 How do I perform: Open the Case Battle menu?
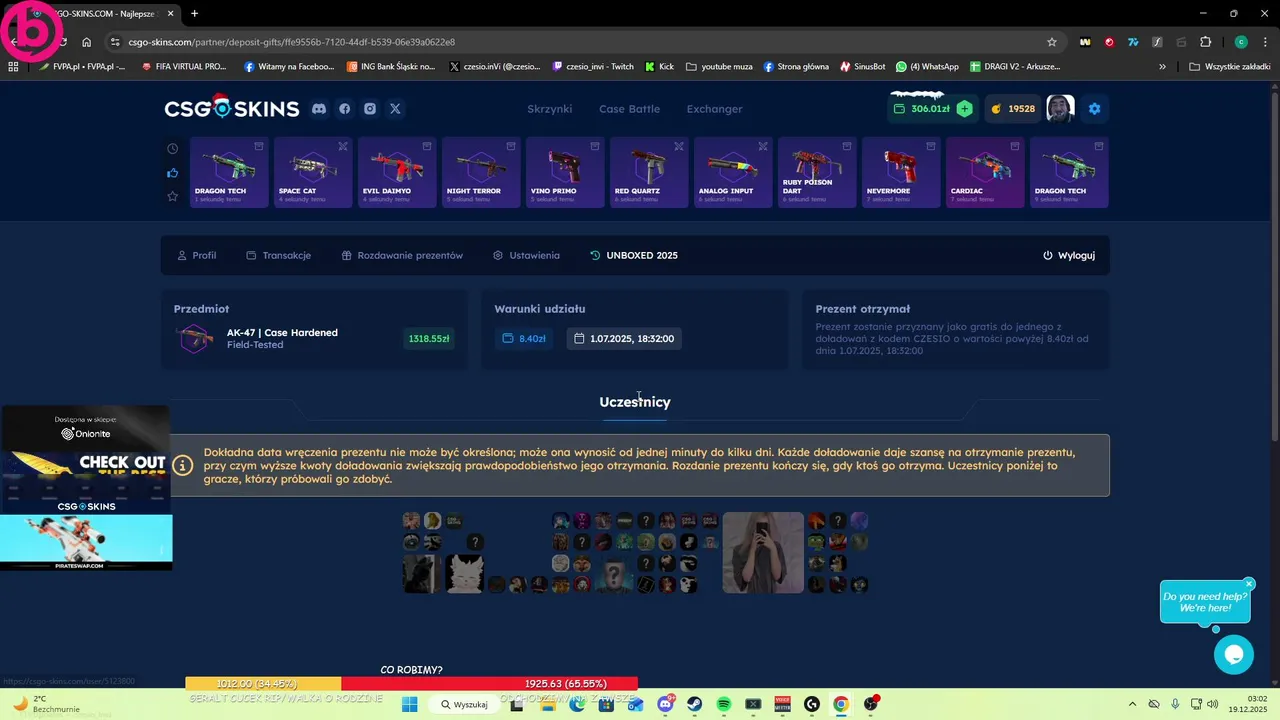pos(629,109)
